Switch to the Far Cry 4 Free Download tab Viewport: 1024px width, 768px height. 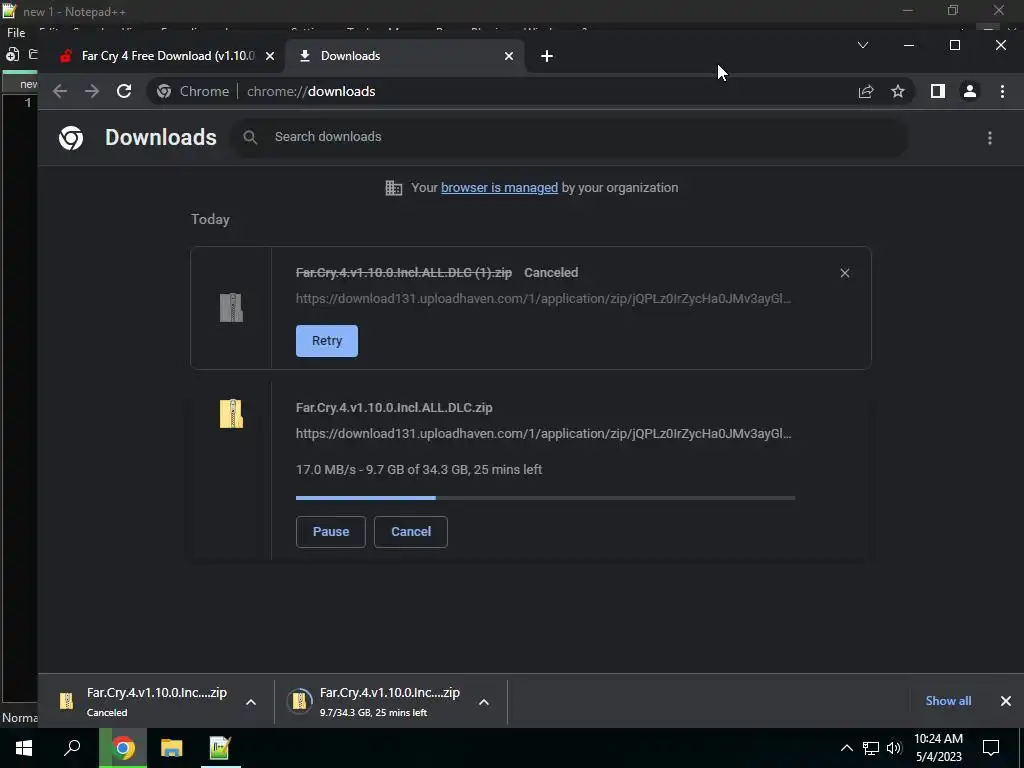[167, 56]
